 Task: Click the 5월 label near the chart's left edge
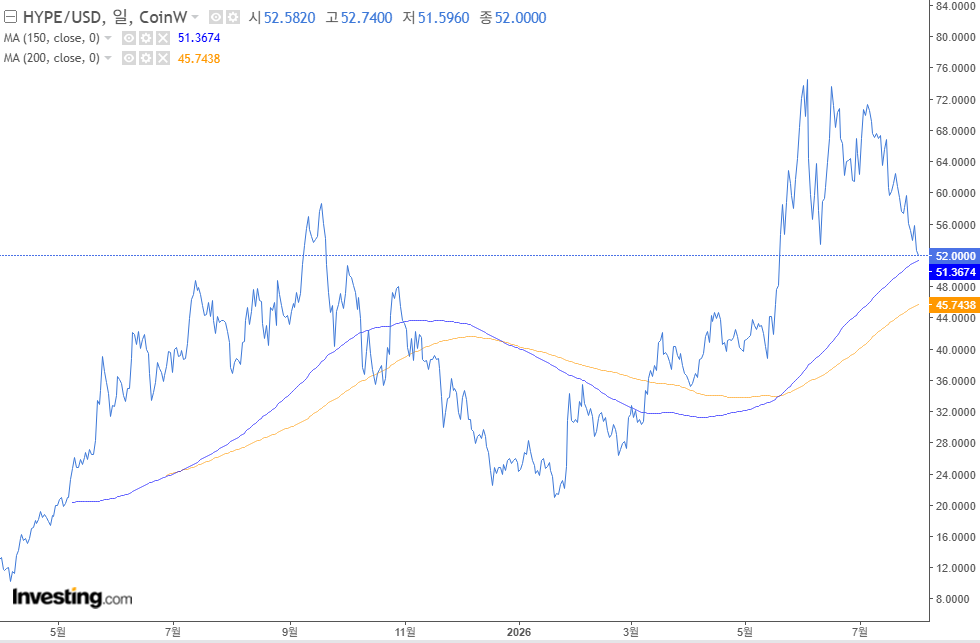[58, 632]
